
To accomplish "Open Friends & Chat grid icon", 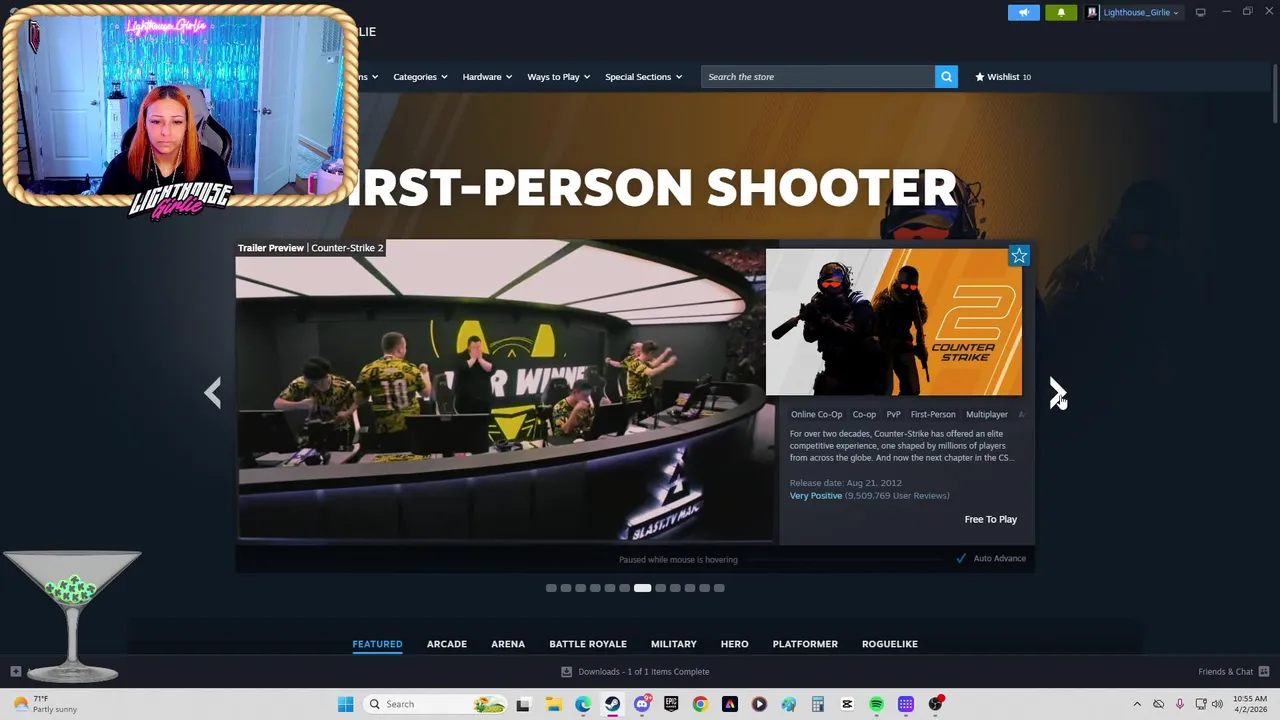I will point(1264,671).
